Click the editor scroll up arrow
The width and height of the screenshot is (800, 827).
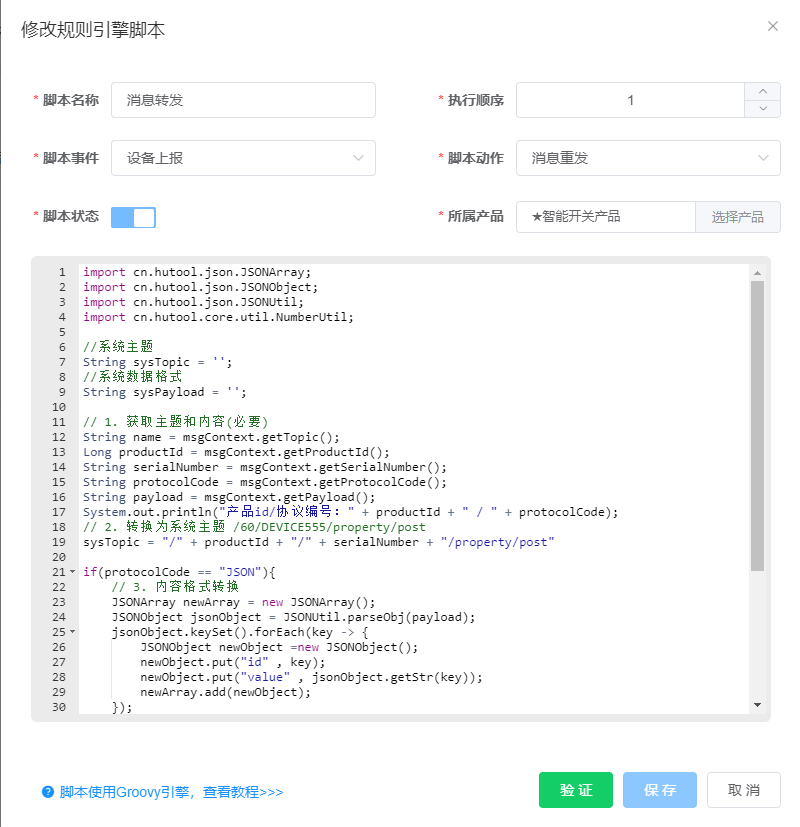(x=757, y=272)
